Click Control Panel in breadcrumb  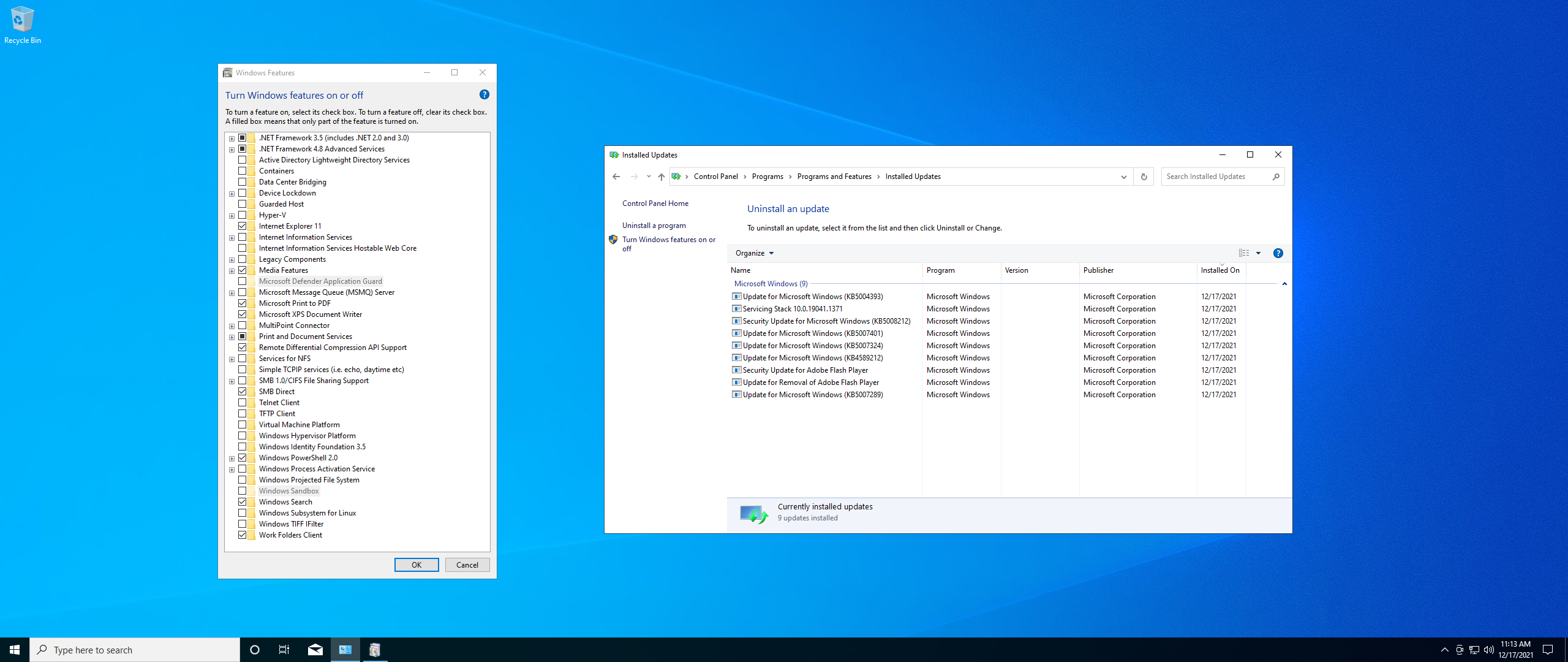click(715, 177)
